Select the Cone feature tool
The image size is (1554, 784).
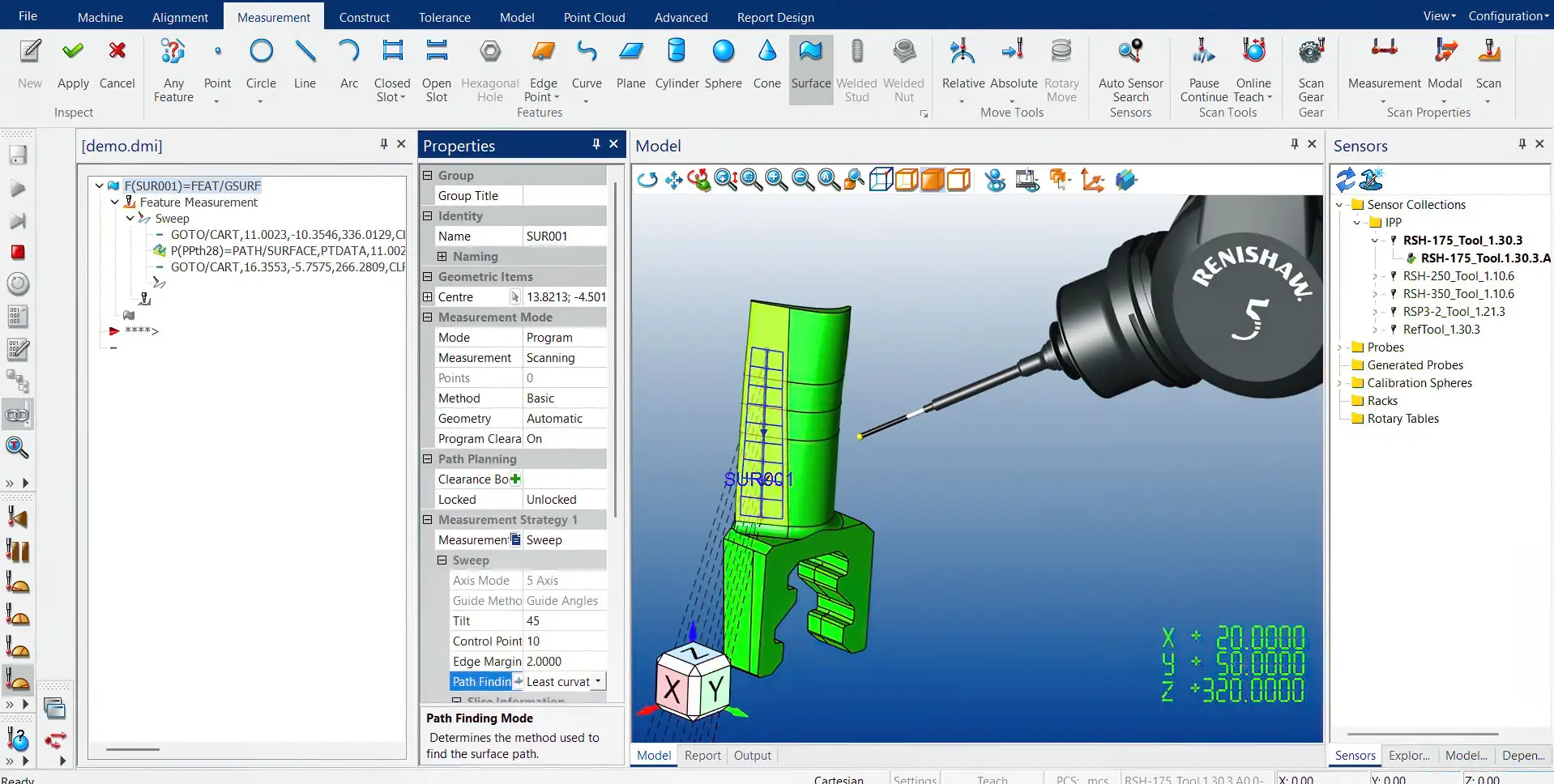pos(766,65)
